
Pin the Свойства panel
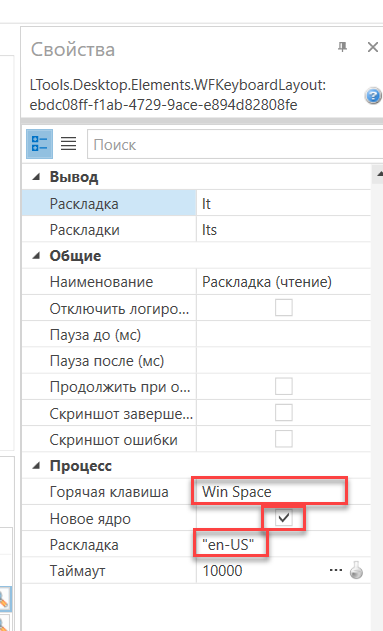(342, 47)
